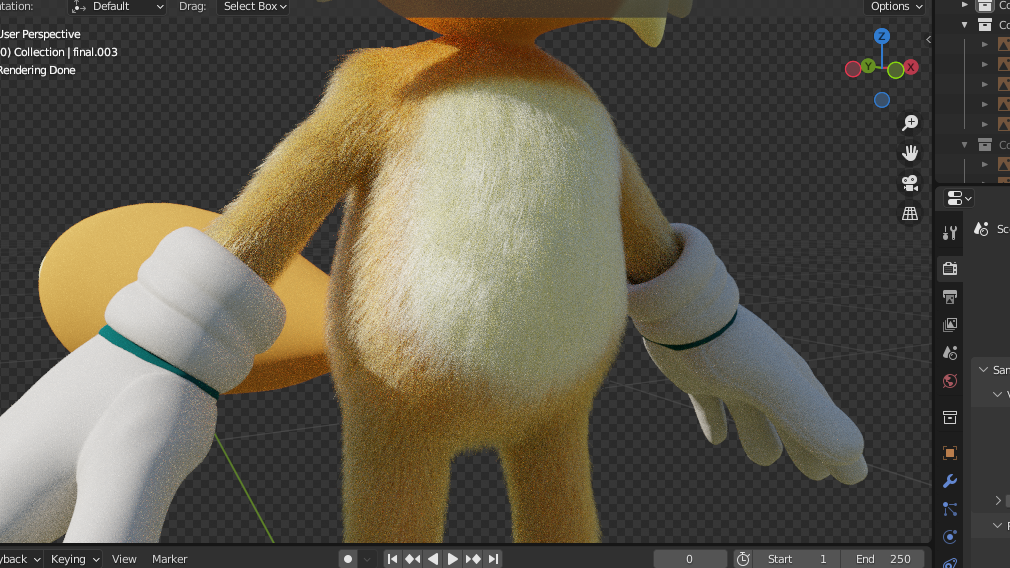Screen dimensions: 1010x568
Task: Click the Start frame field
Action: [x=797, y=559]
